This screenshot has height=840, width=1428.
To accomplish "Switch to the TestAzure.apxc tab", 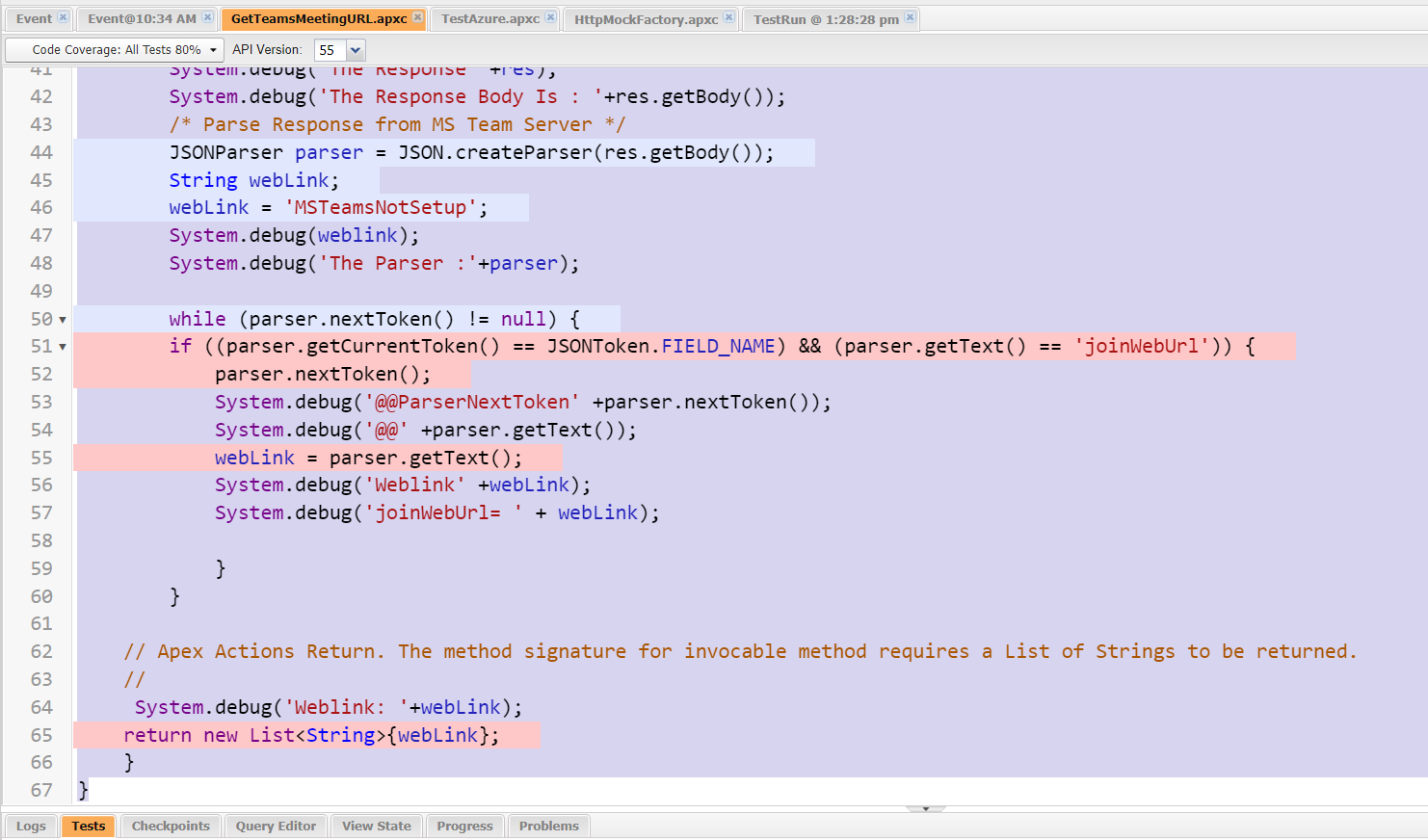I will click(x=489, y=19).
